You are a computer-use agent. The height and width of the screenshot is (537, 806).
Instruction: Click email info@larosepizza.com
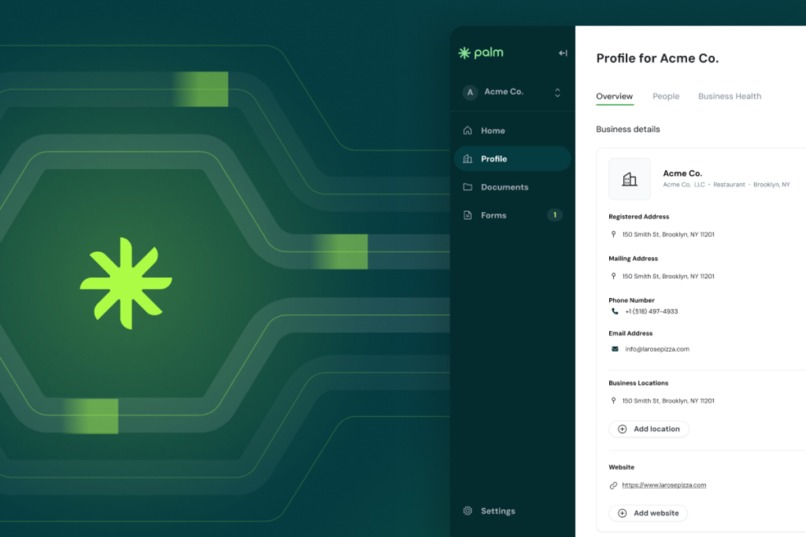click(x=657, y=349)
